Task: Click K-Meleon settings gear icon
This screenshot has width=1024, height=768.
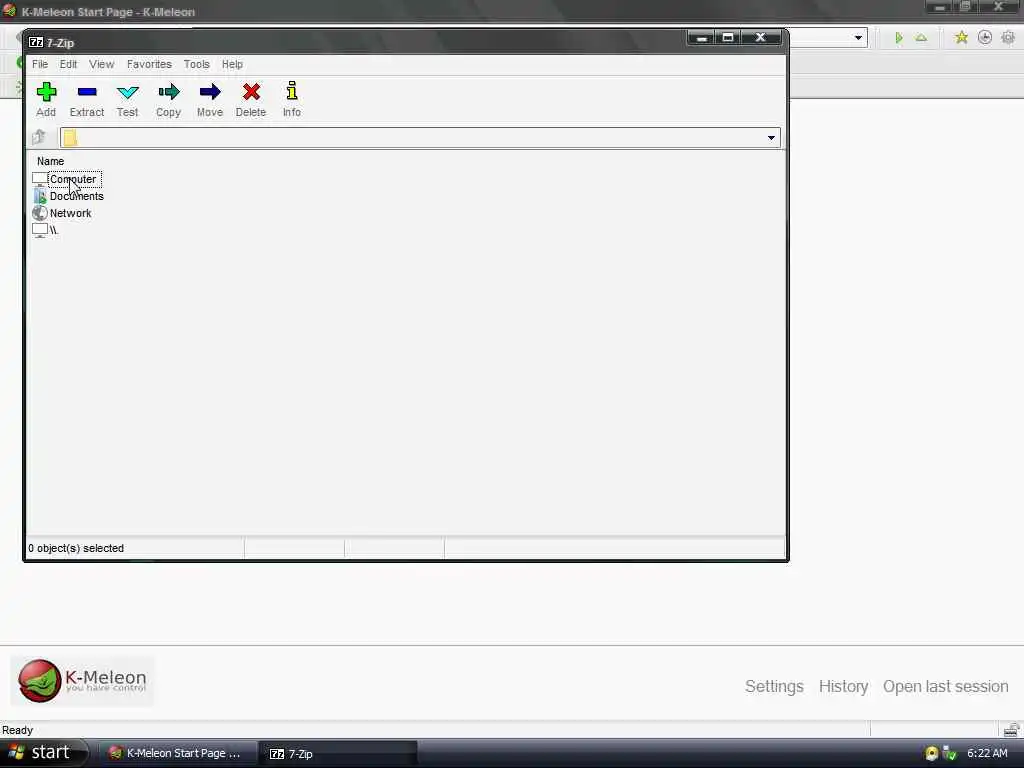Action: (1008, 37)
